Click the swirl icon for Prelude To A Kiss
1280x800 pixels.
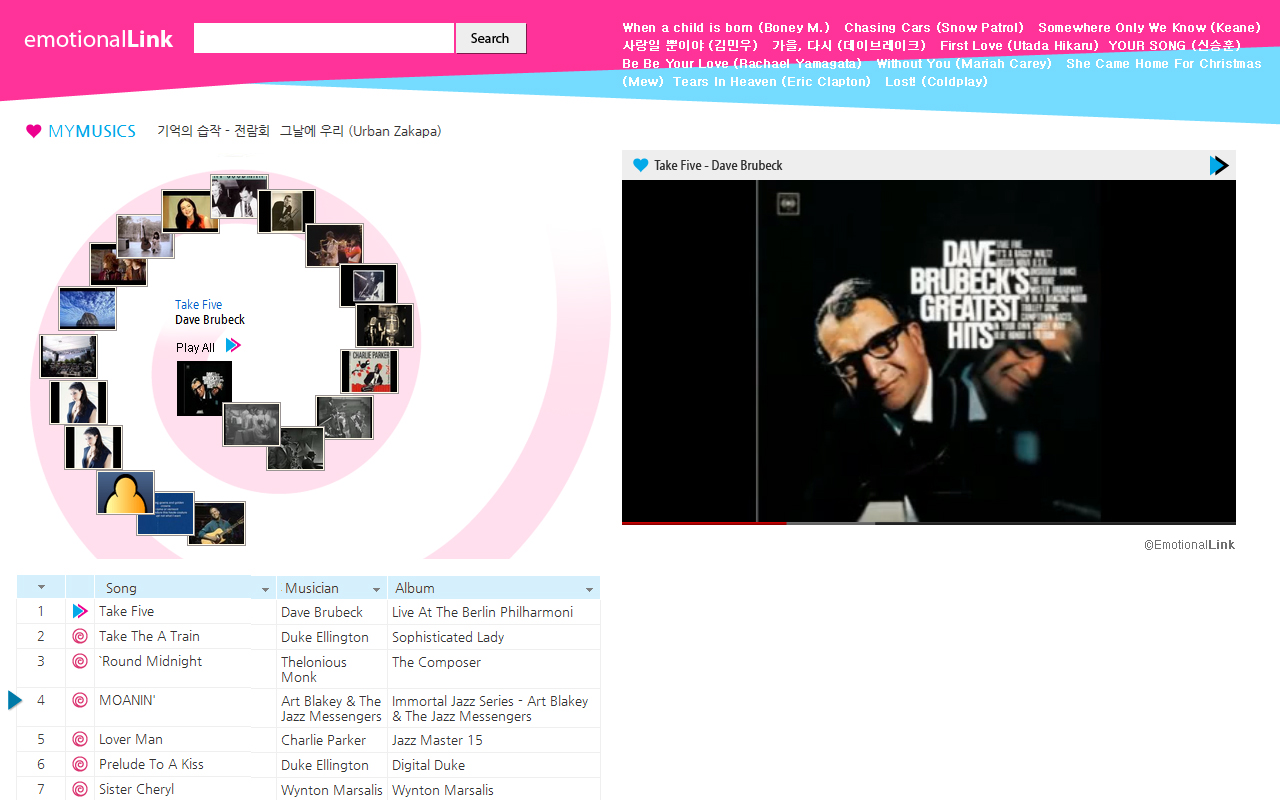(80, 764)
